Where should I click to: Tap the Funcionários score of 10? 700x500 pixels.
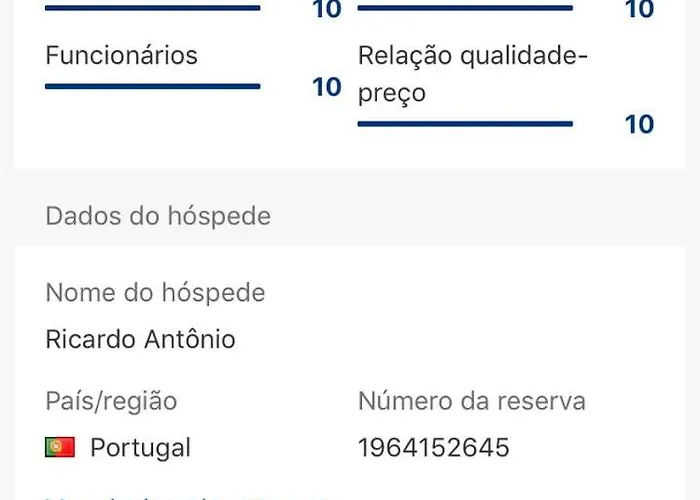coord(326,87)
